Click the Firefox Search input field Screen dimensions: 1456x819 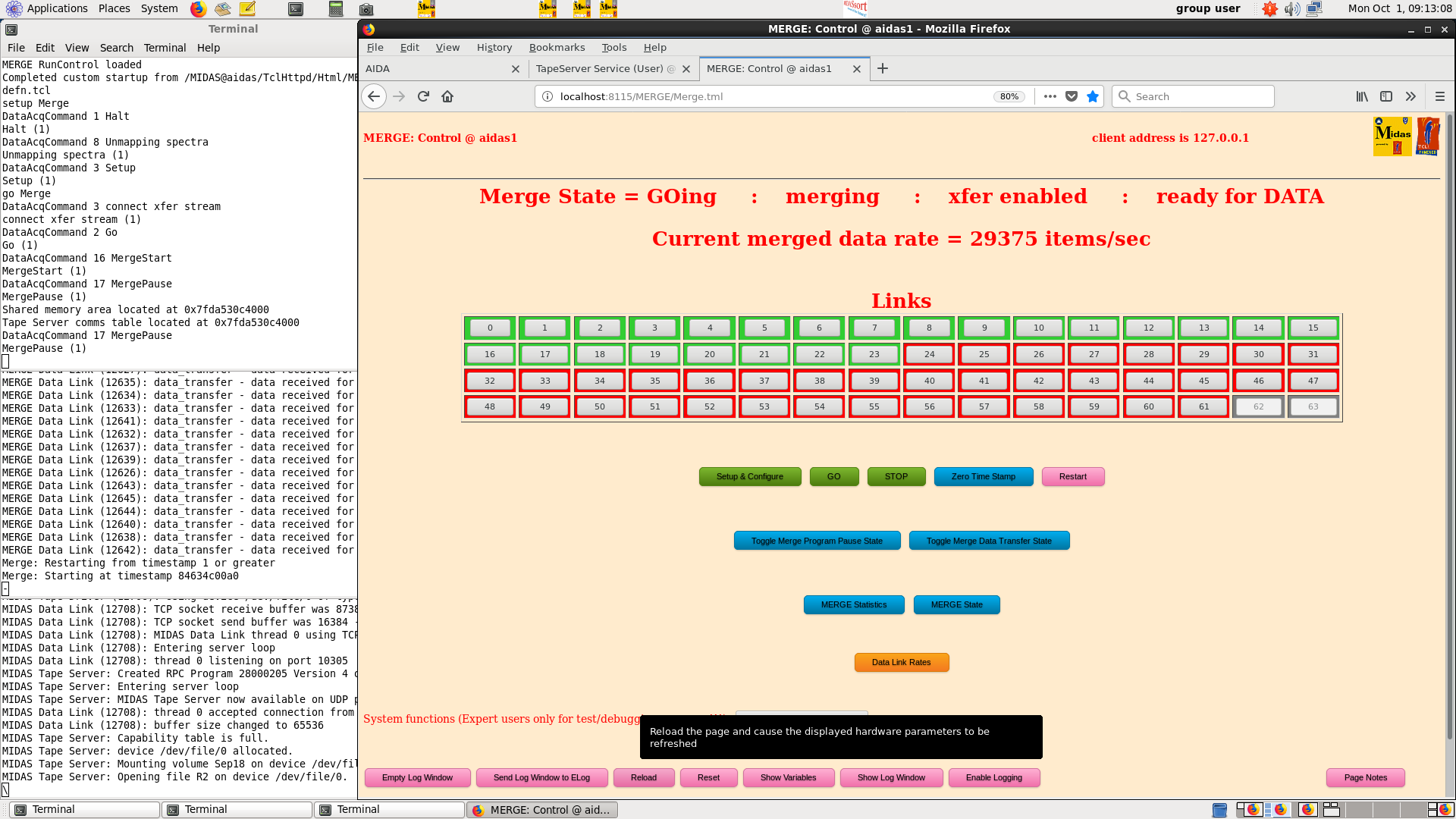point(1194,96)
